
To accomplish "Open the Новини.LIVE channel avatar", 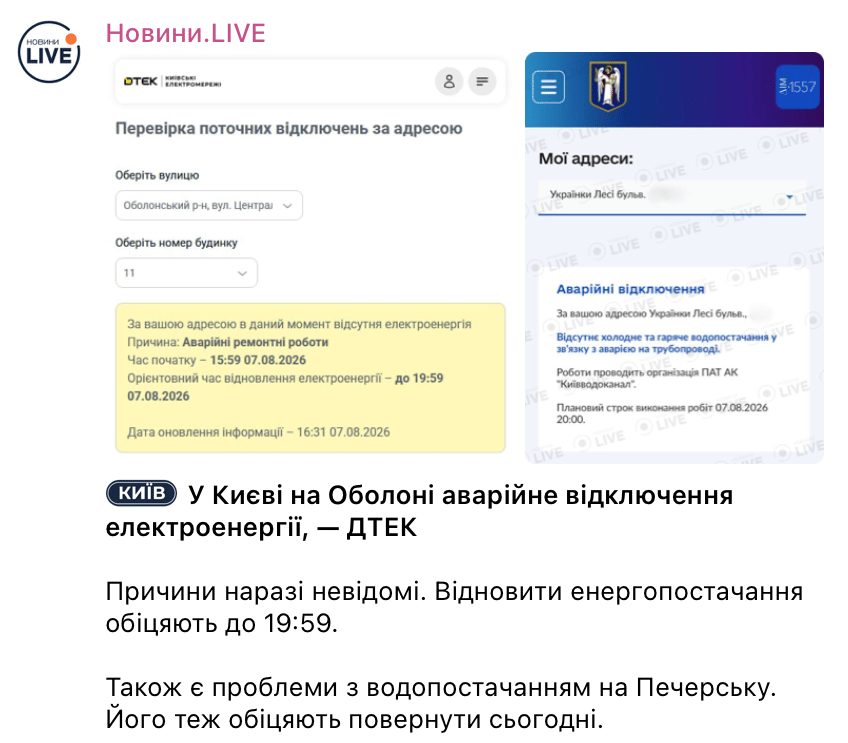I will coord(49,52).
